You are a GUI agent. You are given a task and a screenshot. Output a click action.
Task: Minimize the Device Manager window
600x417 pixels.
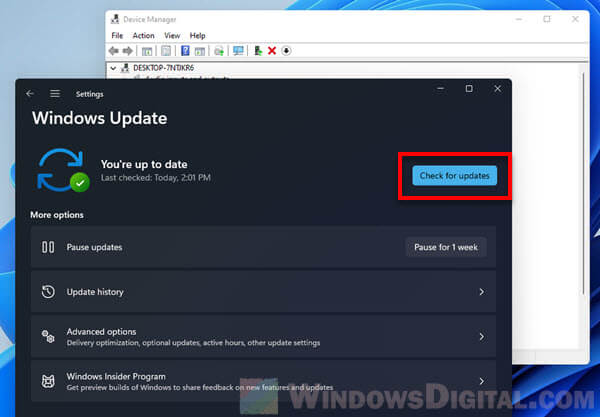click(x=519, y=19)
